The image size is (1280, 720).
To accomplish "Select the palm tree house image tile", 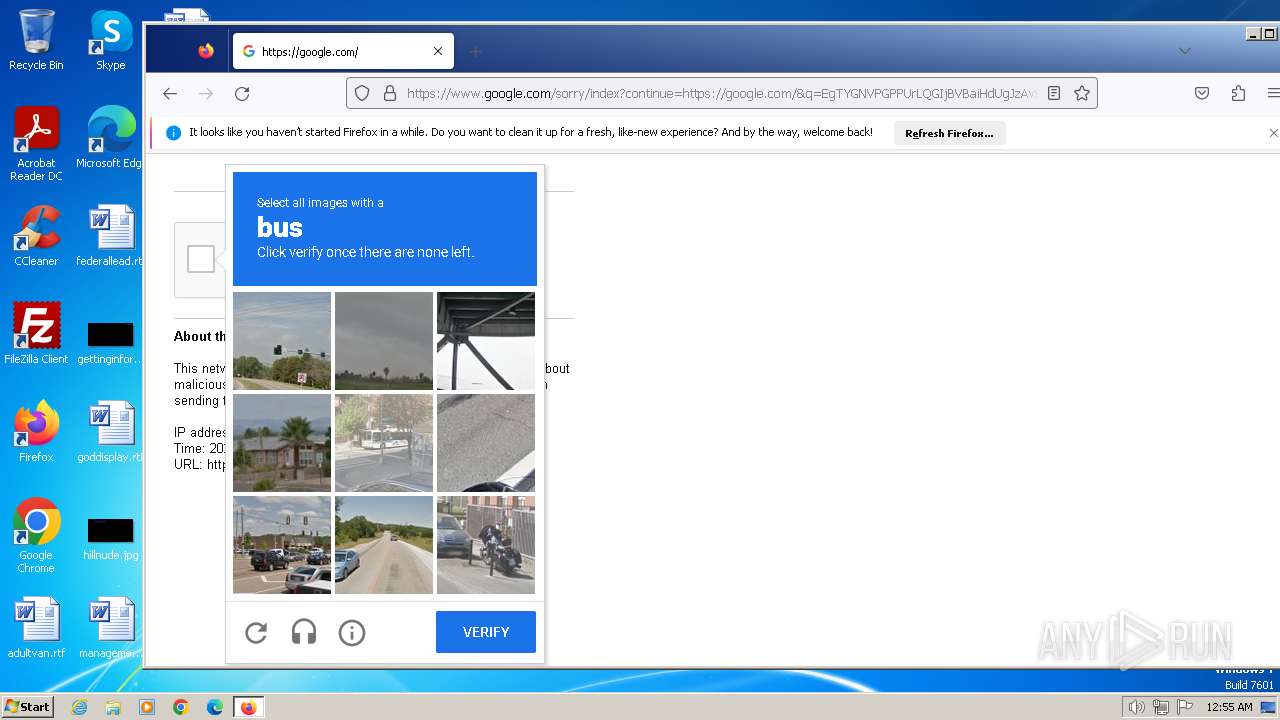I will tap(282, 443).
